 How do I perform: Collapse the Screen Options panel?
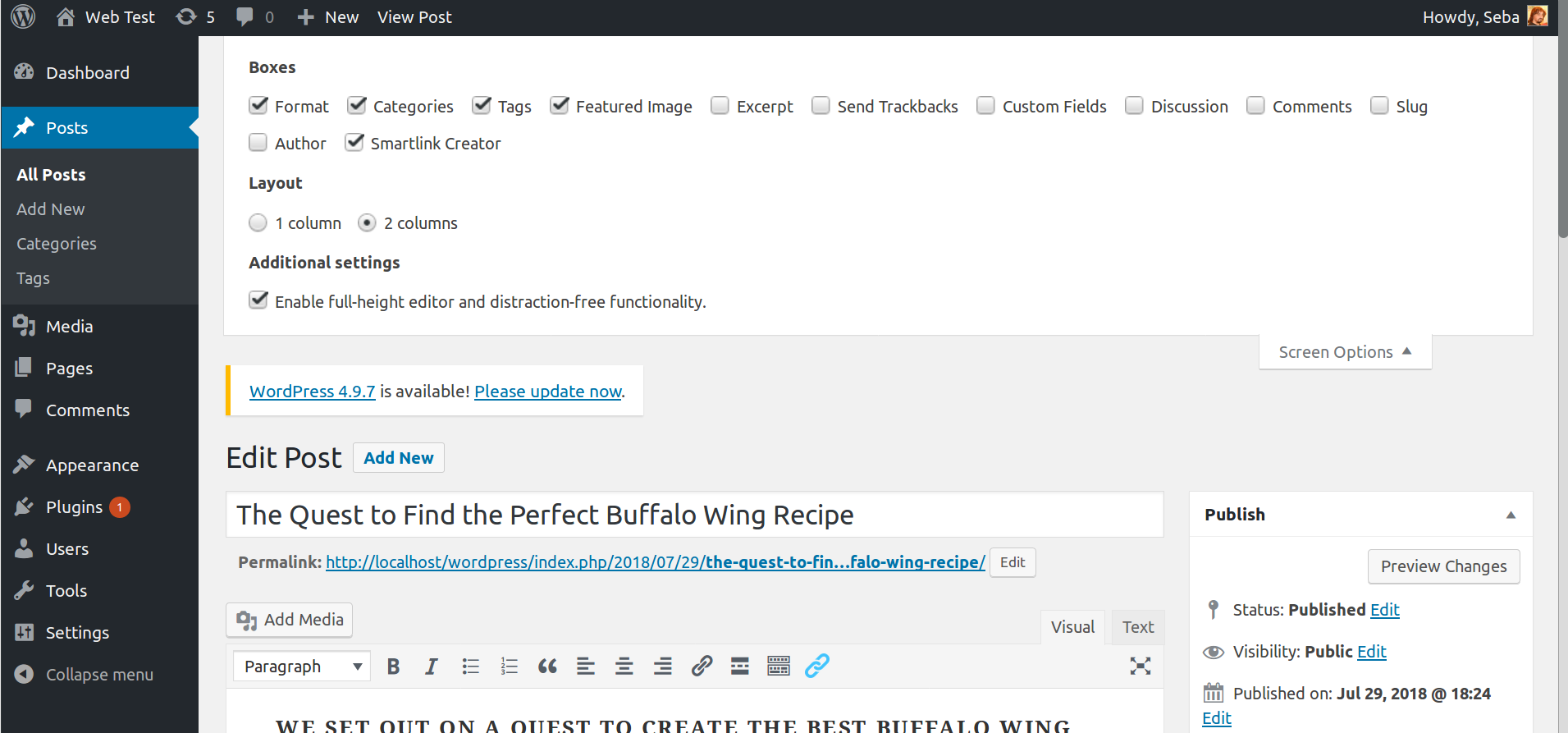pyautogui.click(x=1346, y=352)
